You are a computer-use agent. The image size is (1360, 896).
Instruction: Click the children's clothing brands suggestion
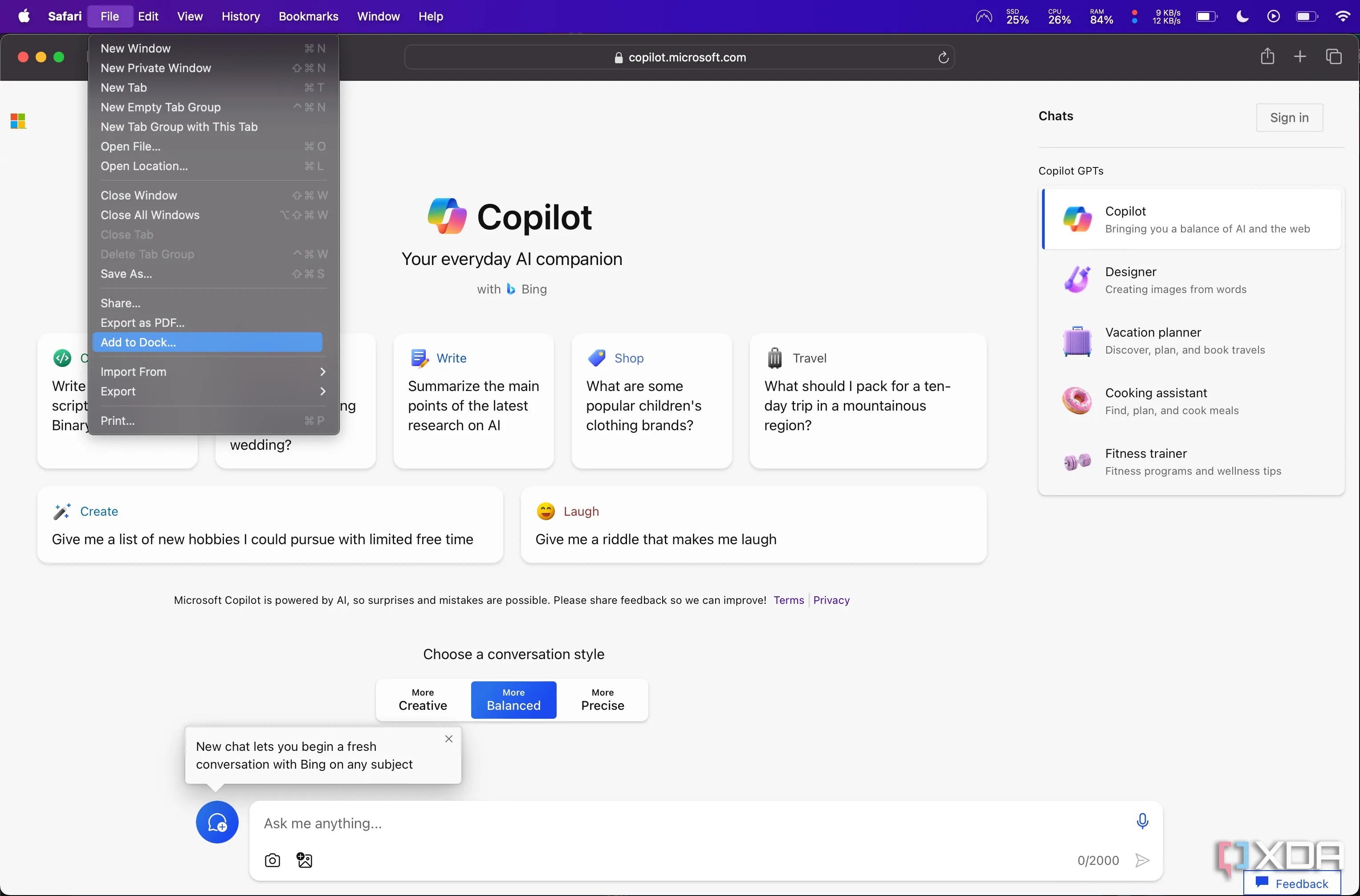pos(652,401)
